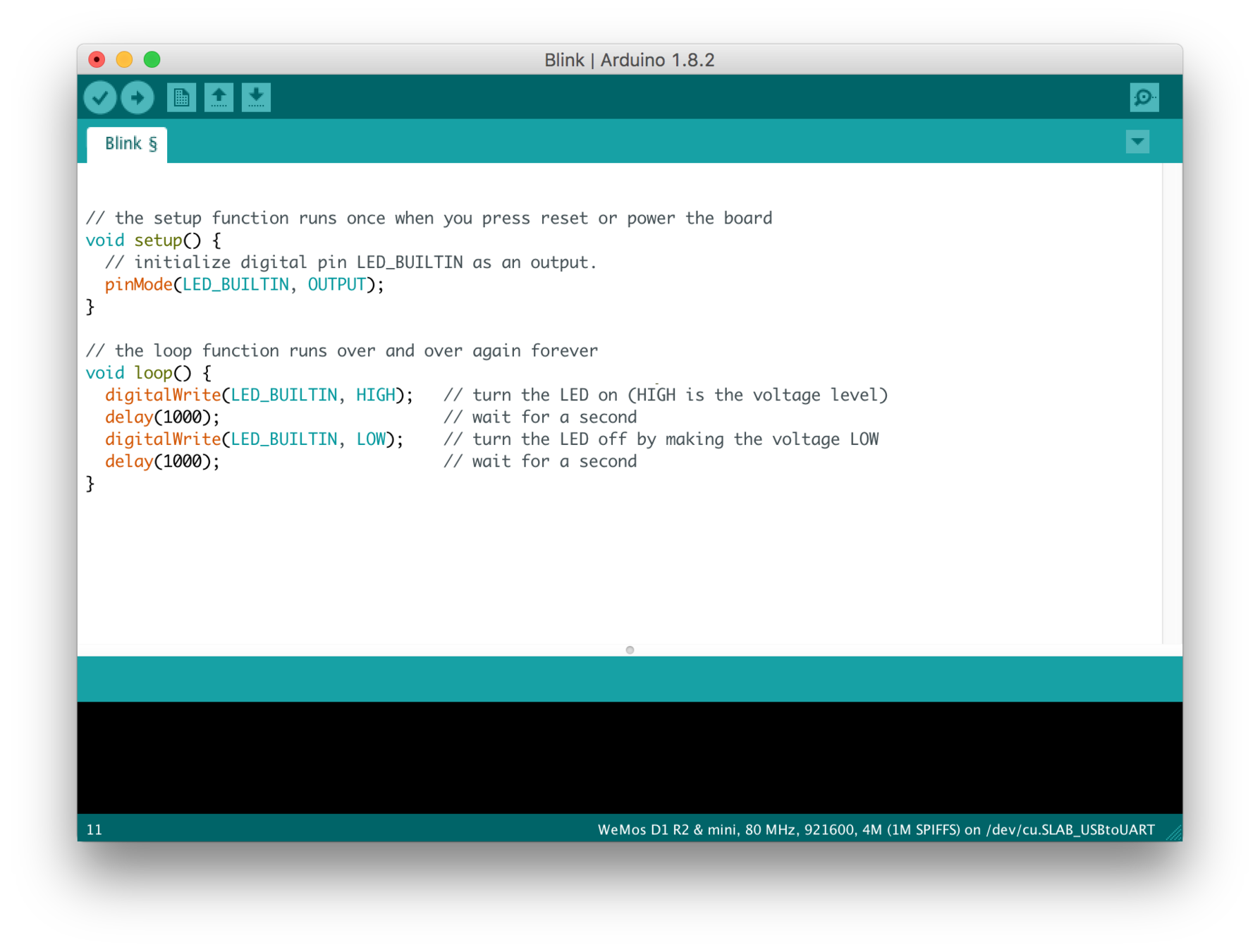Screen dimensions: 1260x952
Task: Click the window resize grip corner
Action: (1174, 834)
